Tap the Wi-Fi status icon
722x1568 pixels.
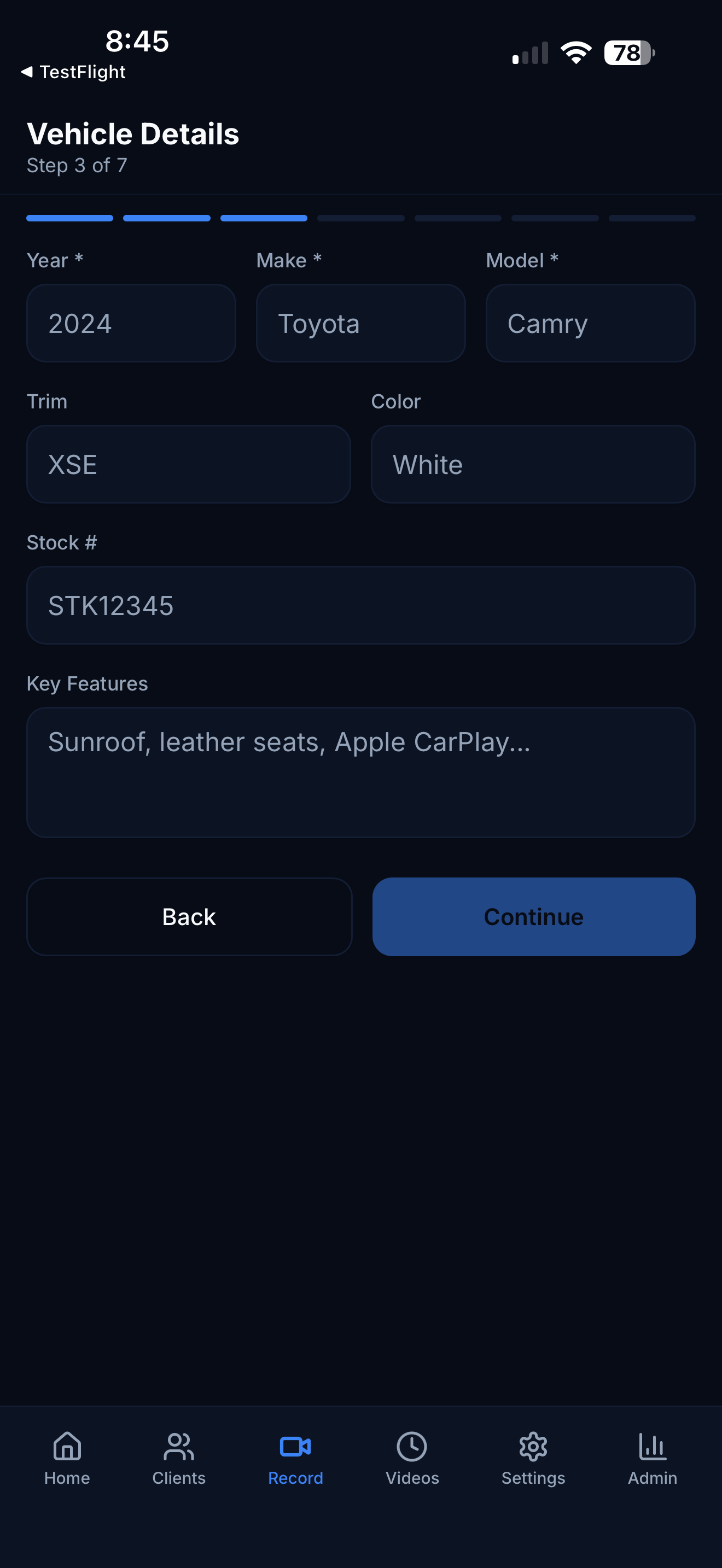tap(576, 53)
